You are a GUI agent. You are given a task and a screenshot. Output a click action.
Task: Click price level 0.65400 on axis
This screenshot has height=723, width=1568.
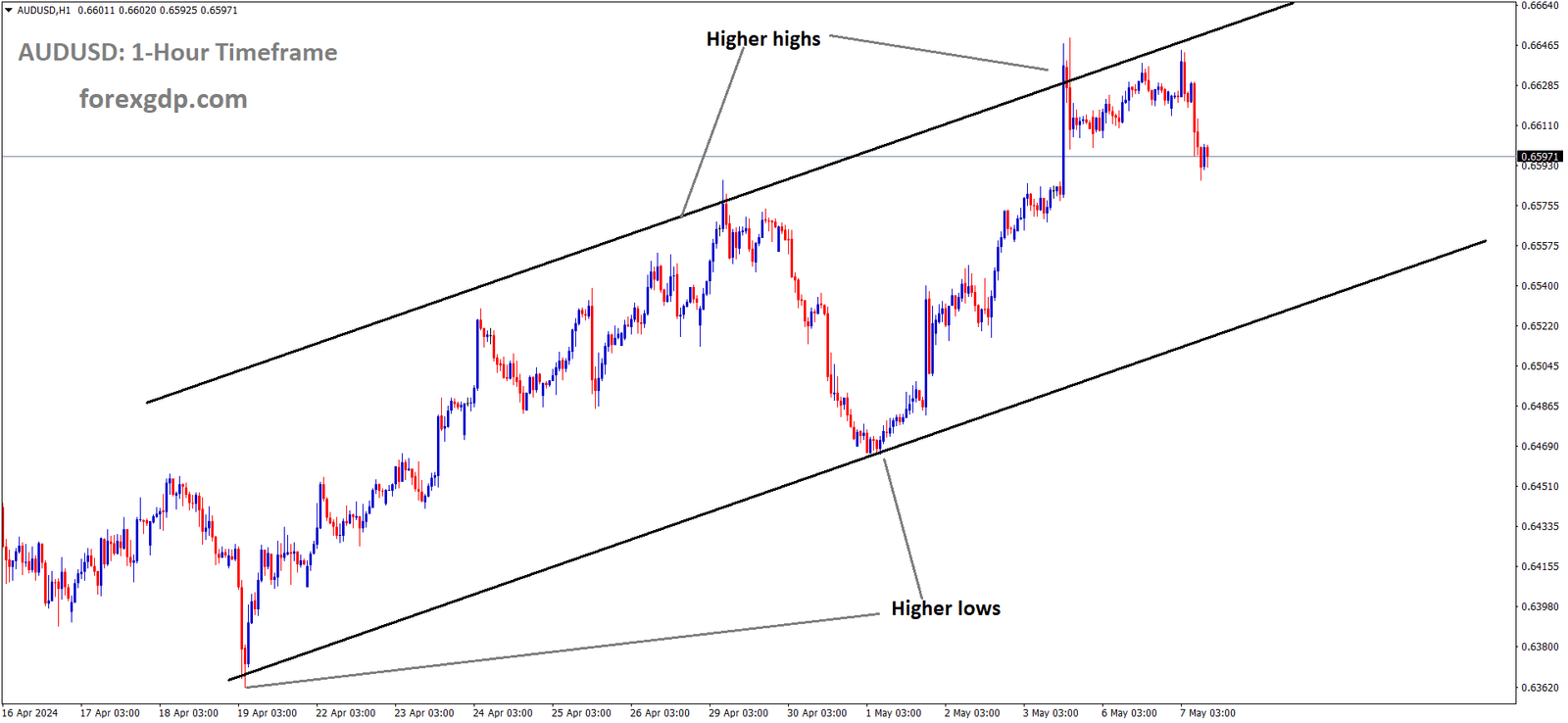(1540, 286)
